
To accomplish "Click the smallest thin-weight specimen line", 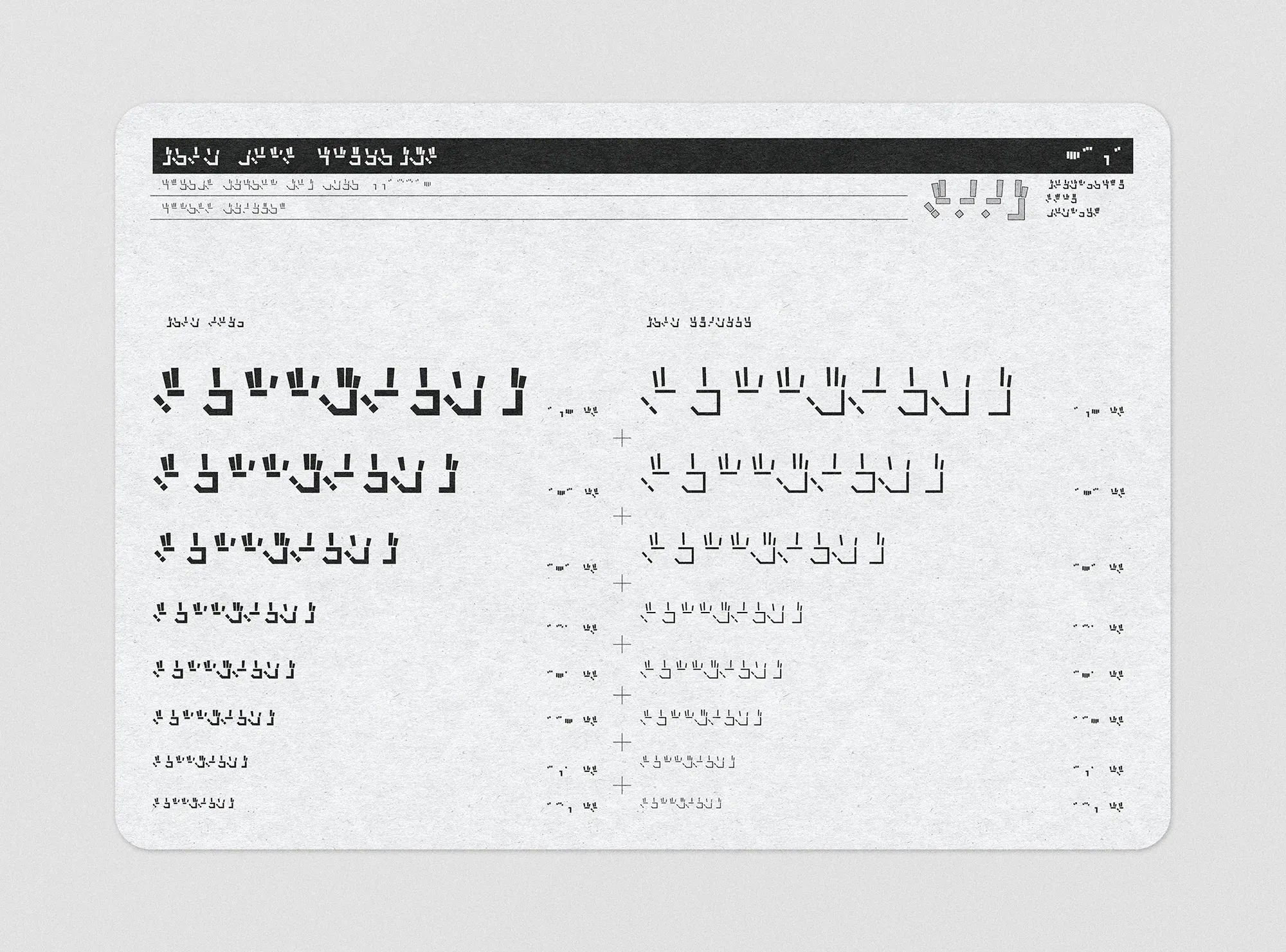I will 681,803.
